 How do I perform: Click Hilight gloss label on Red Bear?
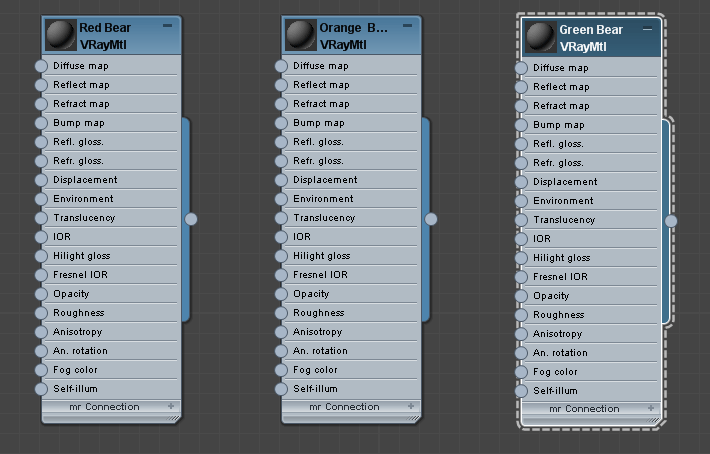pos(82,256)
